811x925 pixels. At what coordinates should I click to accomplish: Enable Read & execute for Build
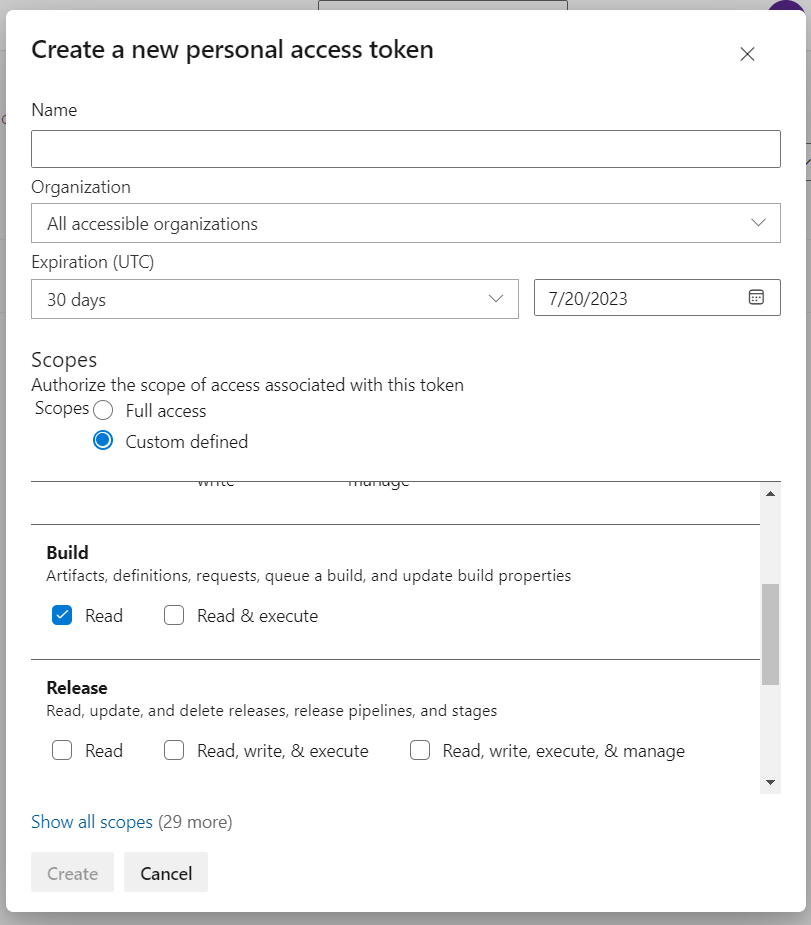pos(174,615)
